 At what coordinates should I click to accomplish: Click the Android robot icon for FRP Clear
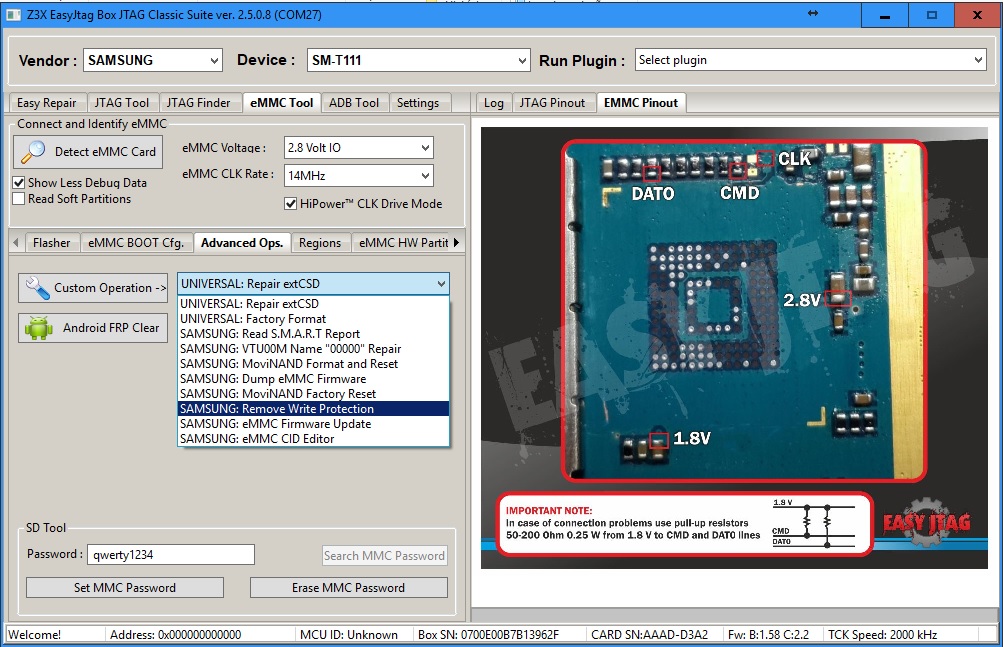click(38, 328)
